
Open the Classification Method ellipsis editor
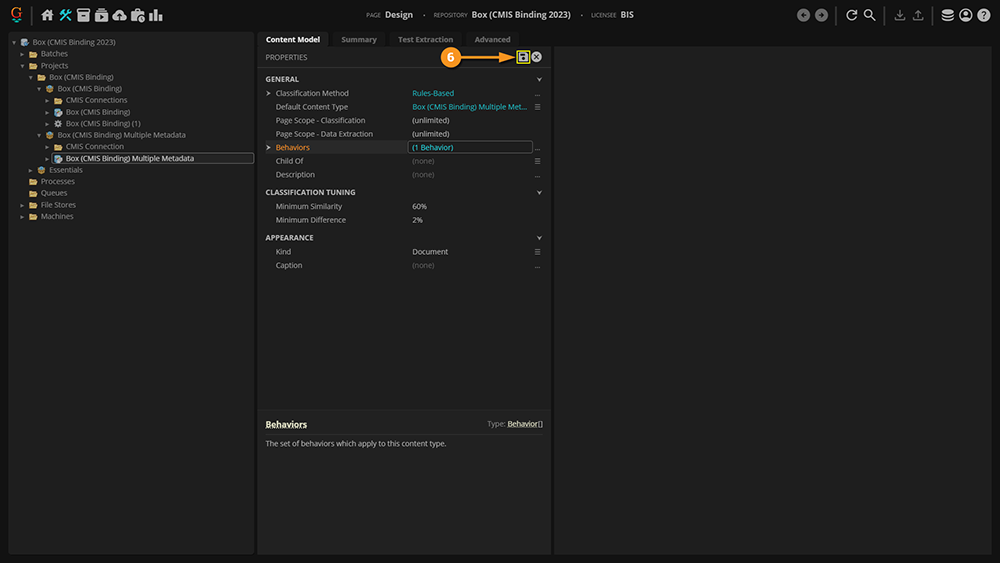pyautogui.click(x=538, y=94)
